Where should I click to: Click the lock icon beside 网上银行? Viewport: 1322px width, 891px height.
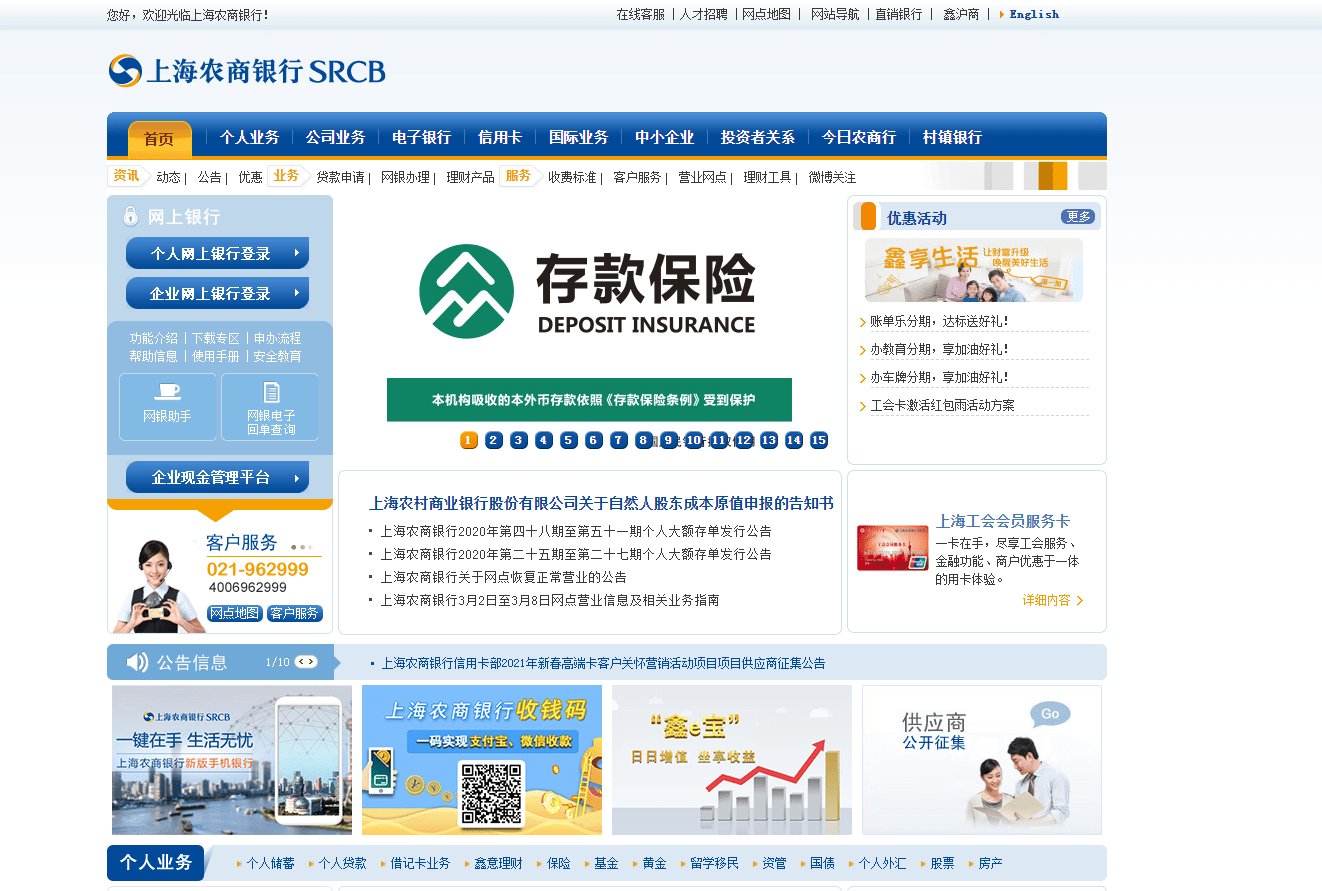click(x=130, y=216)
